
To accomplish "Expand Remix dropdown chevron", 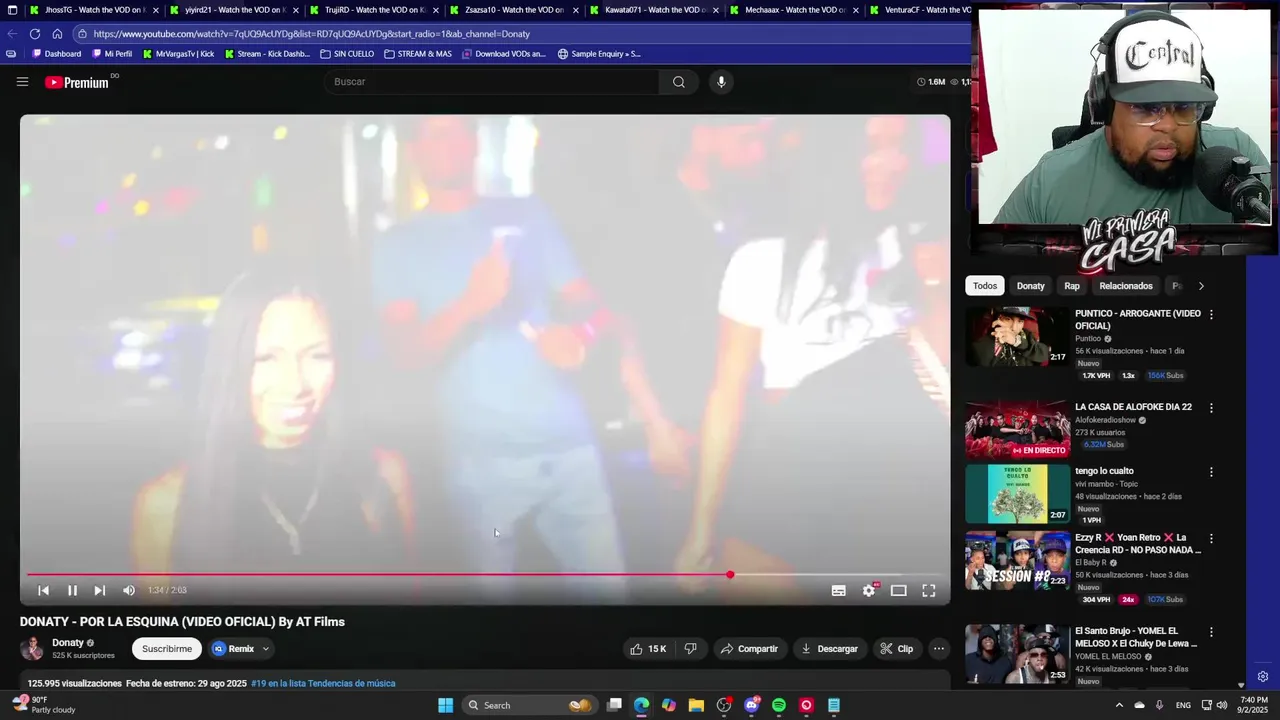I will click(x=266, y=649).
